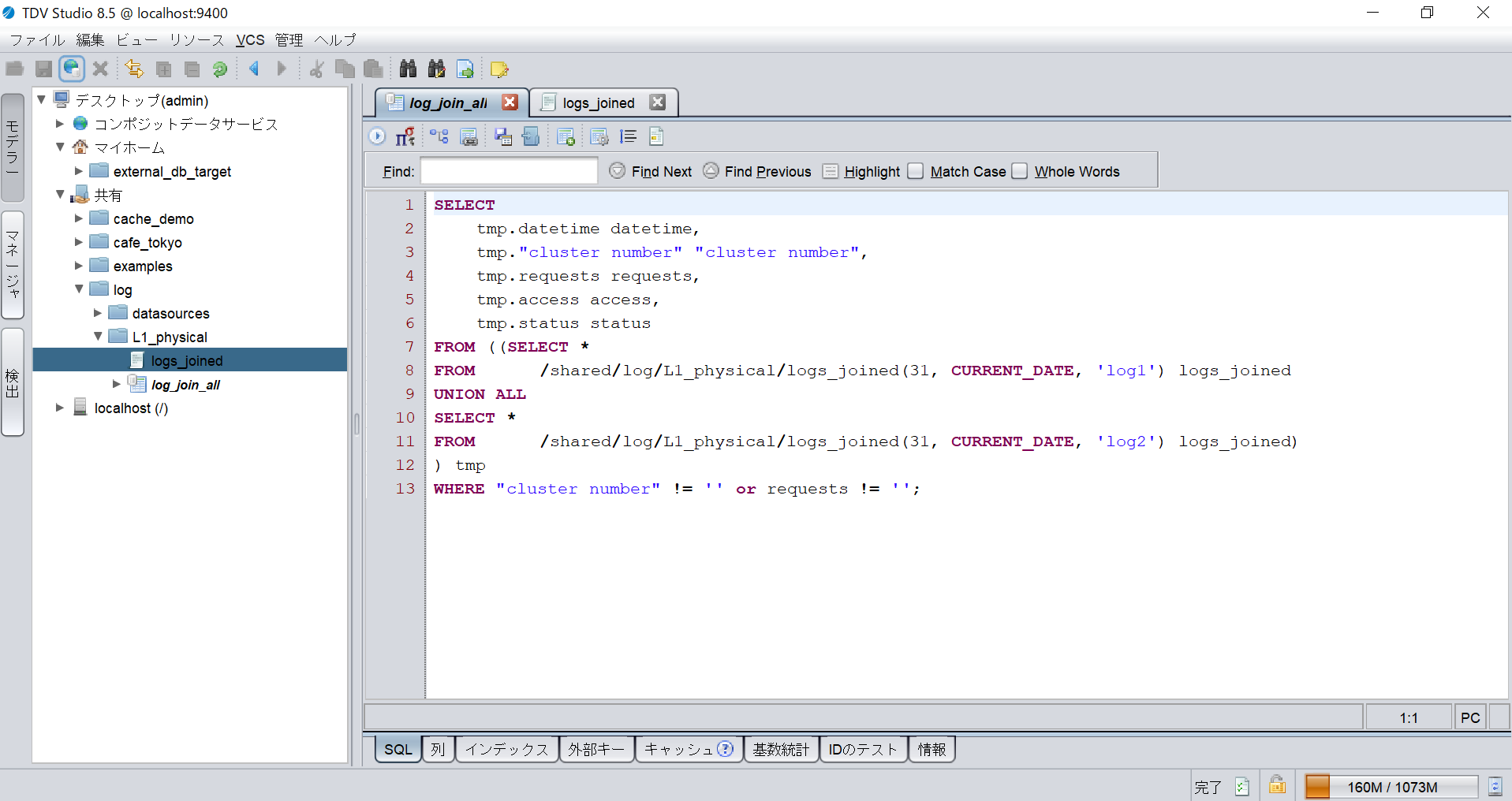Click the blue back arrow icon
Image resolution: width=1512 pixels, height=801 pixels.
(254, 69)
